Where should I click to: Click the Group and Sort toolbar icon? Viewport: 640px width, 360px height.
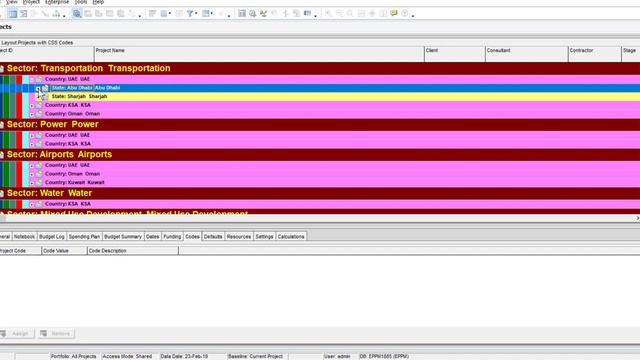pos(206,13)
